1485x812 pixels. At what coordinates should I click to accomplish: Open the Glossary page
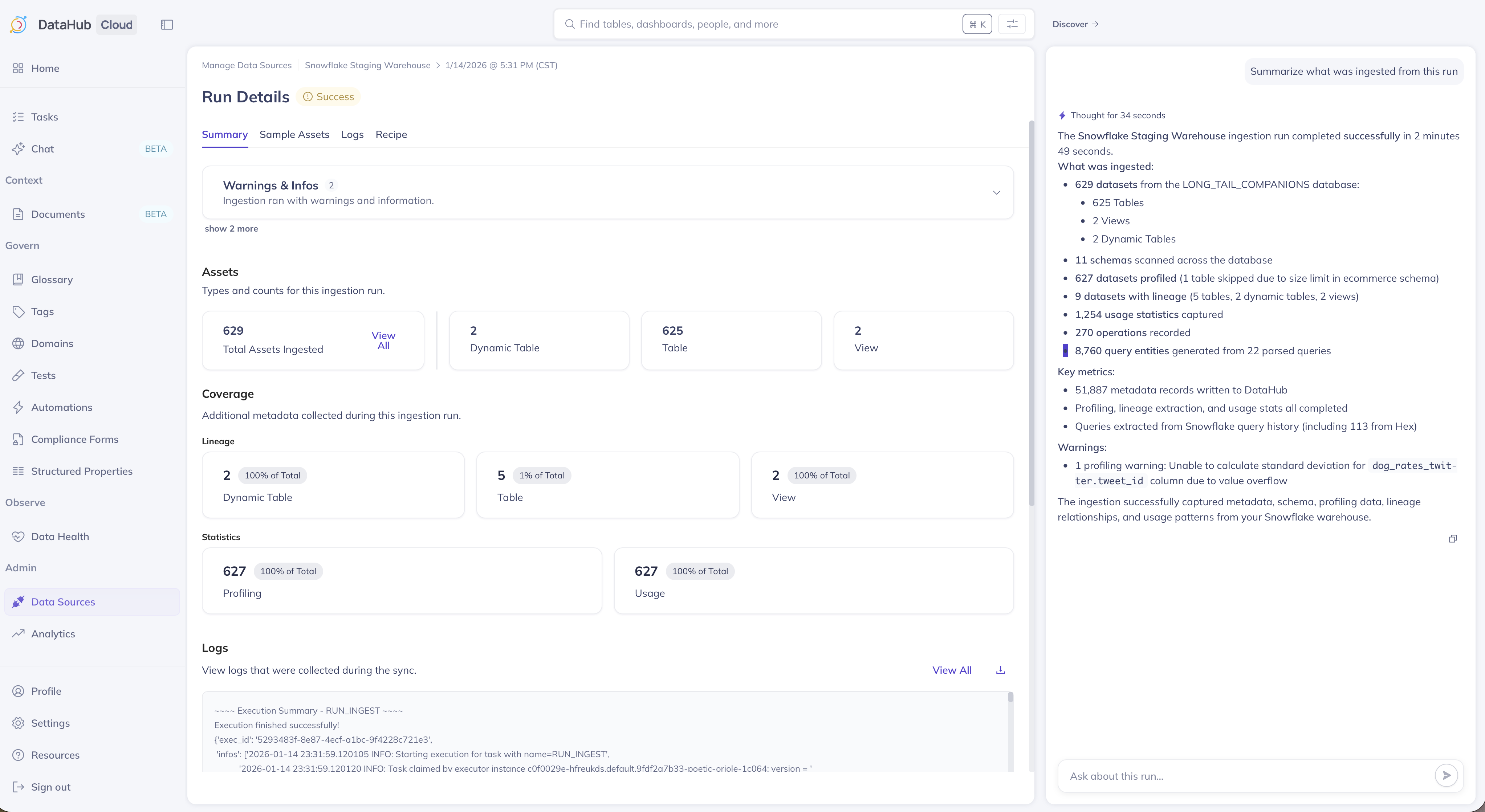coord(52,279)
